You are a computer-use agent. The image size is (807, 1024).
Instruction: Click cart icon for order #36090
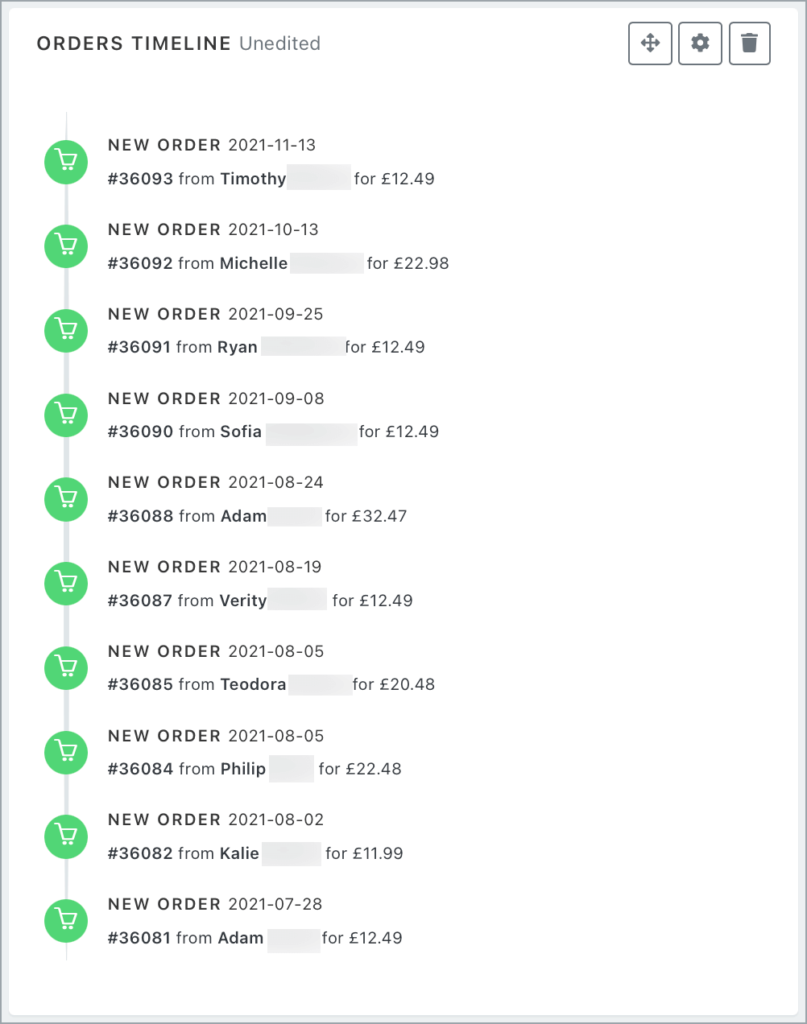click(67, 415)
